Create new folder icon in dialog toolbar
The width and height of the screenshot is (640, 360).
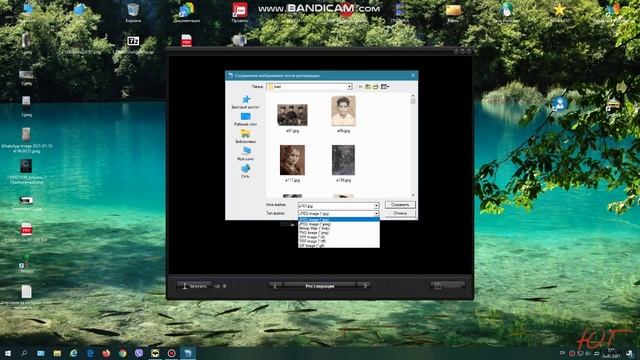click(376, 87)
